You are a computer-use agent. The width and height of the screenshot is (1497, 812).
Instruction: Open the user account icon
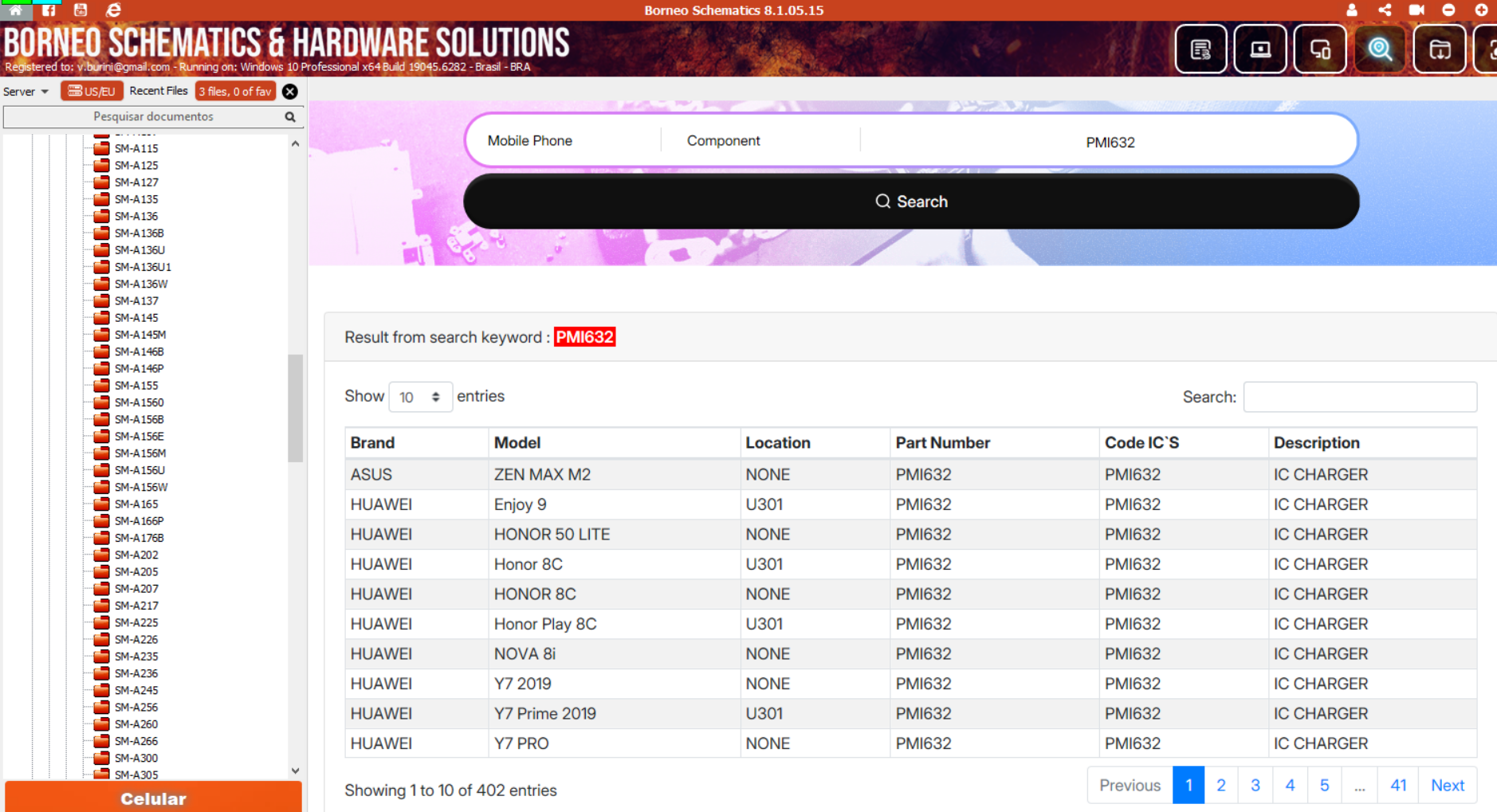point(1351,10)
